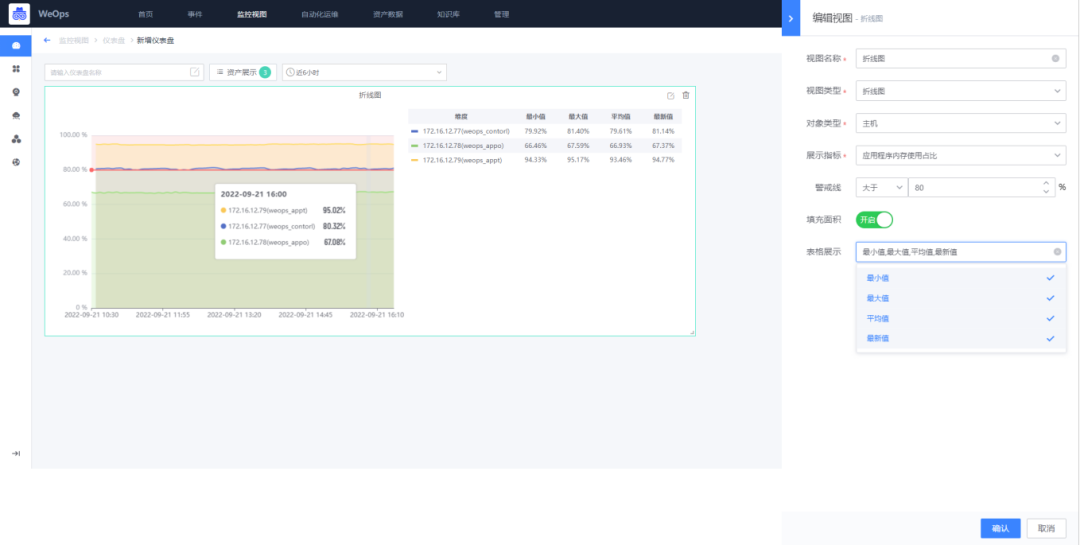Uncheck 最新值 option in dropdown list
This screenshot has width=1080, height=545.
pos(962,338)
